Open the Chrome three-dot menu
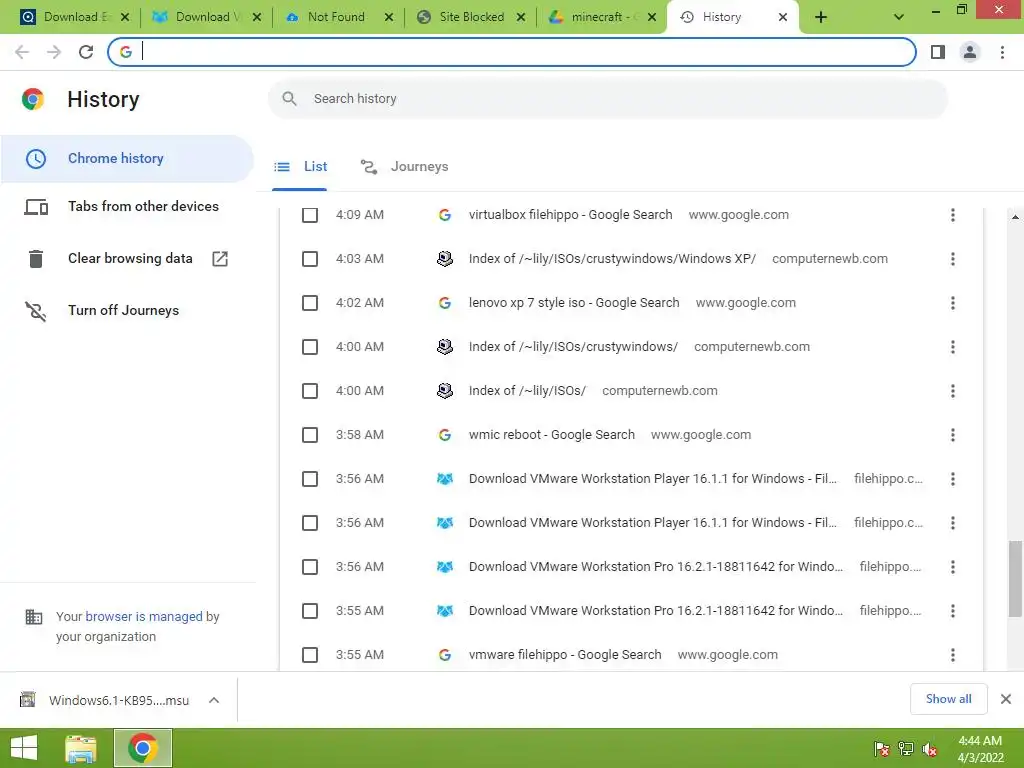This screenshot has height=768, width=1024. click(1002, 52)
